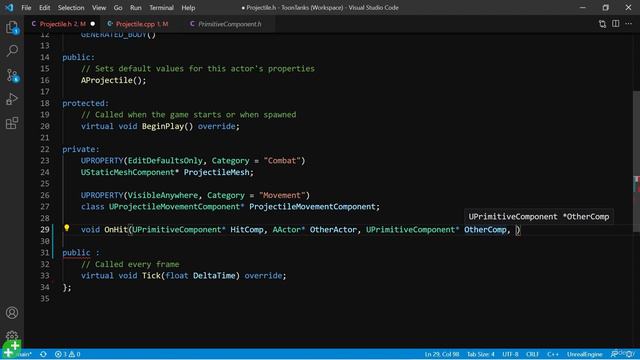
Task: Open the Edit menu
Action: click(44, 8)
